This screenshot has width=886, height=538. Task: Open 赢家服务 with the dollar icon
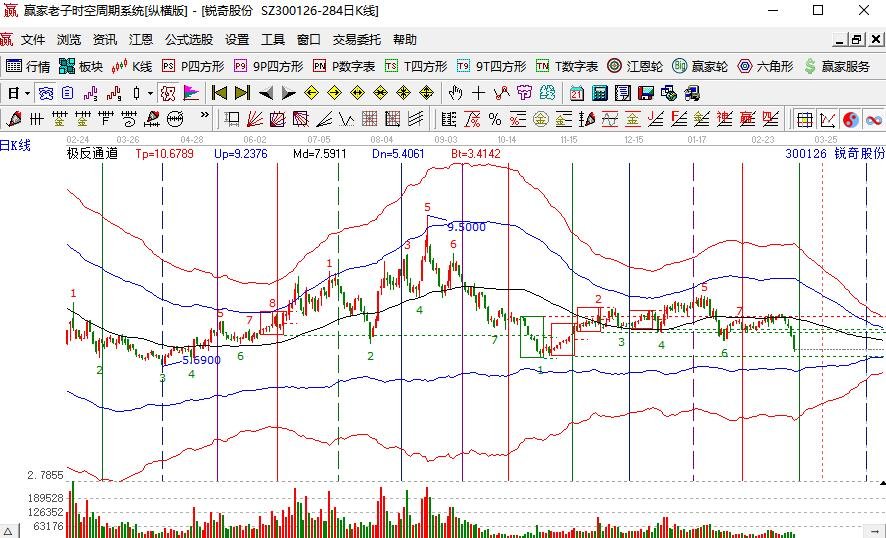tap(837, 67)
